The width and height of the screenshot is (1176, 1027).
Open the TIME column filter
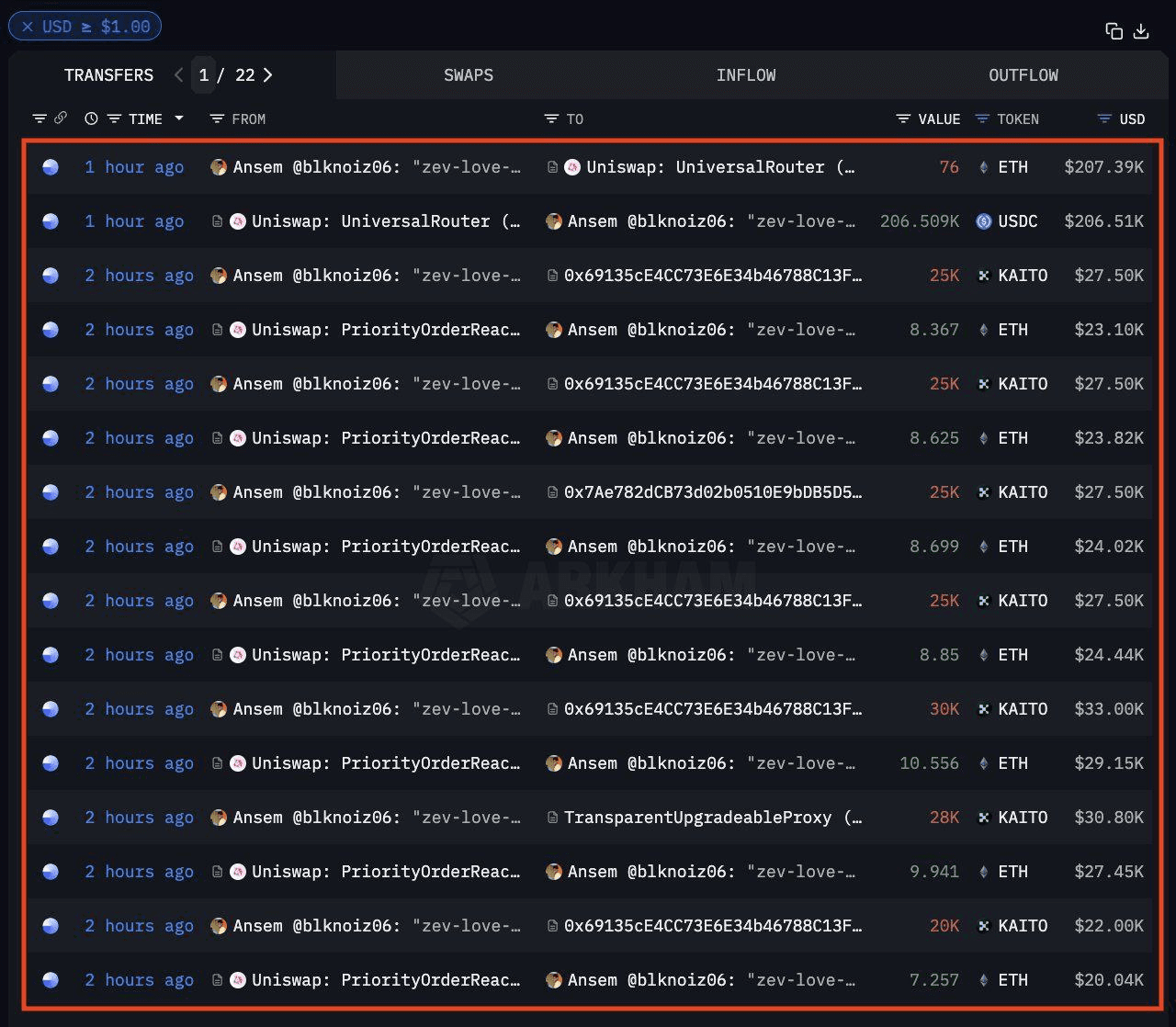tap(115, 119)
